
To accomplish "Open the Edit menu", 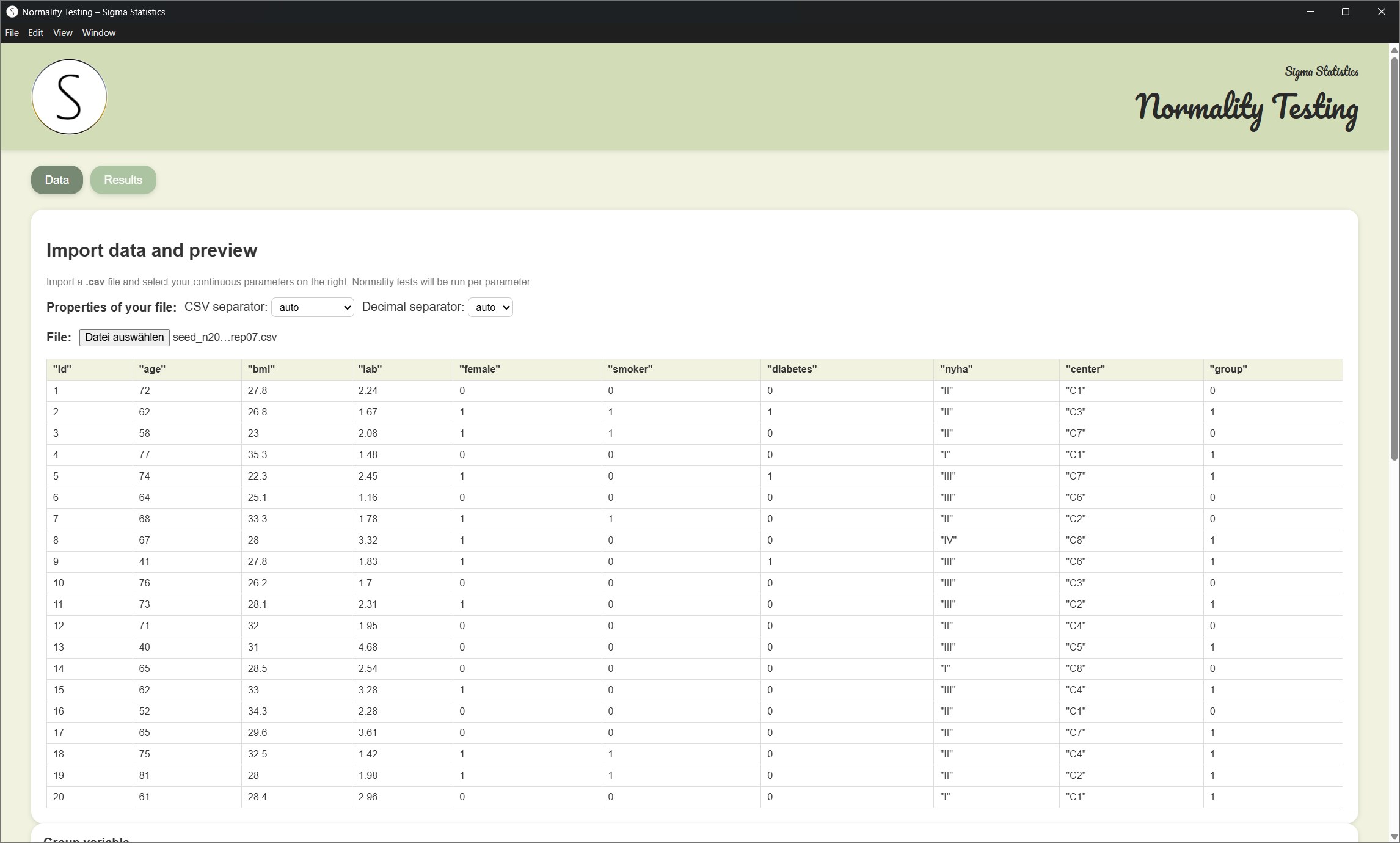I will coord(35,33).
